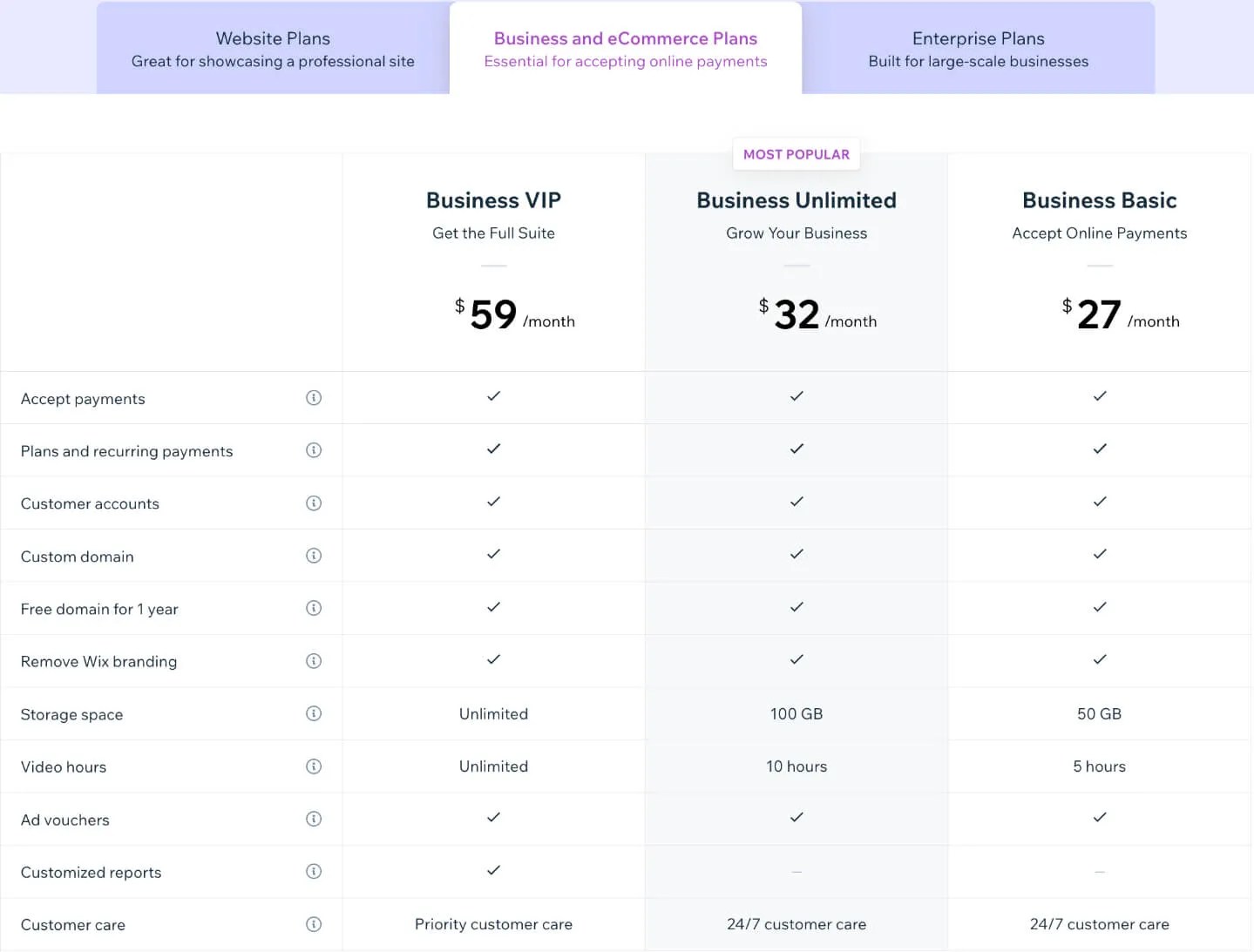Viewport: 1254px width, 952px height.
Task: Select the Accept payments checkmark under Business Basic
Action: tap(1099, 396)
